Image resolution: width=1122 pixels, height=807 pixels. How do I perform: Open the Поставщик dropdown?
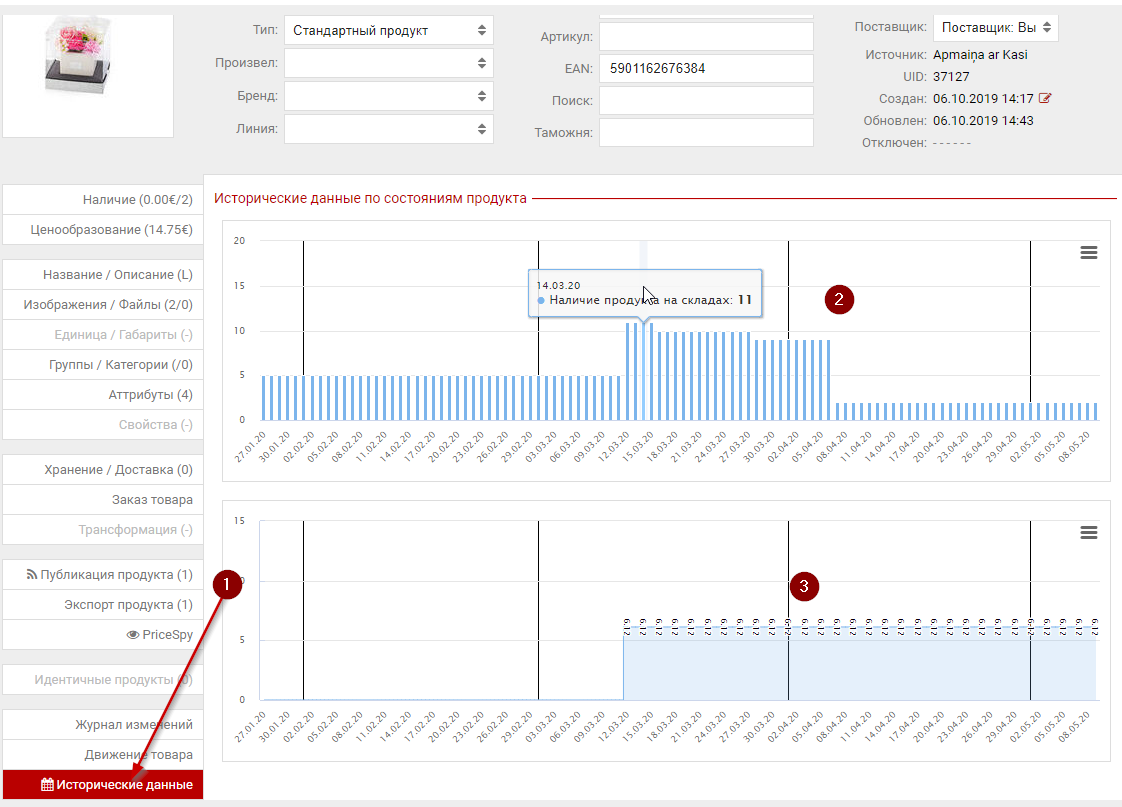(995, 28)
